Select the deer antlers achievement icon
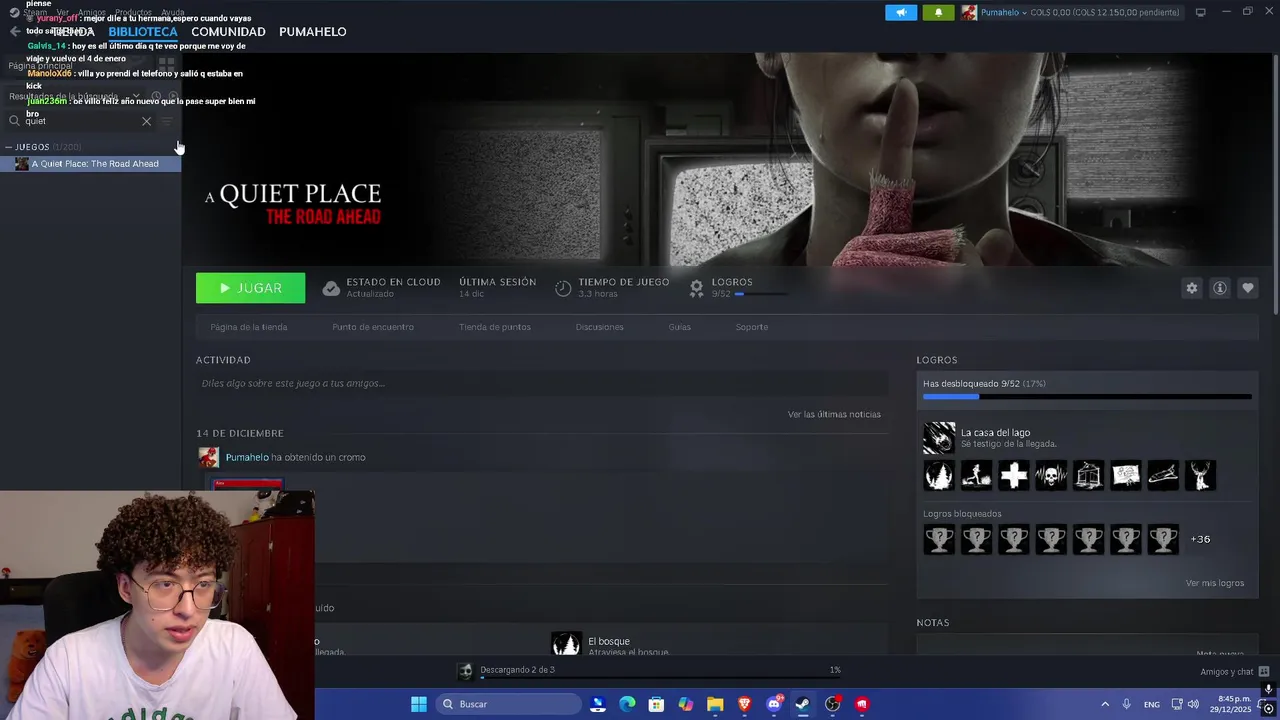 pos(1200,475)
